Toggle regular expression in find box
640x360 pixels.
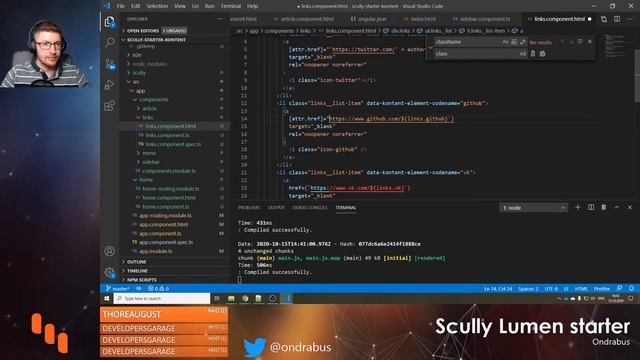522,42
